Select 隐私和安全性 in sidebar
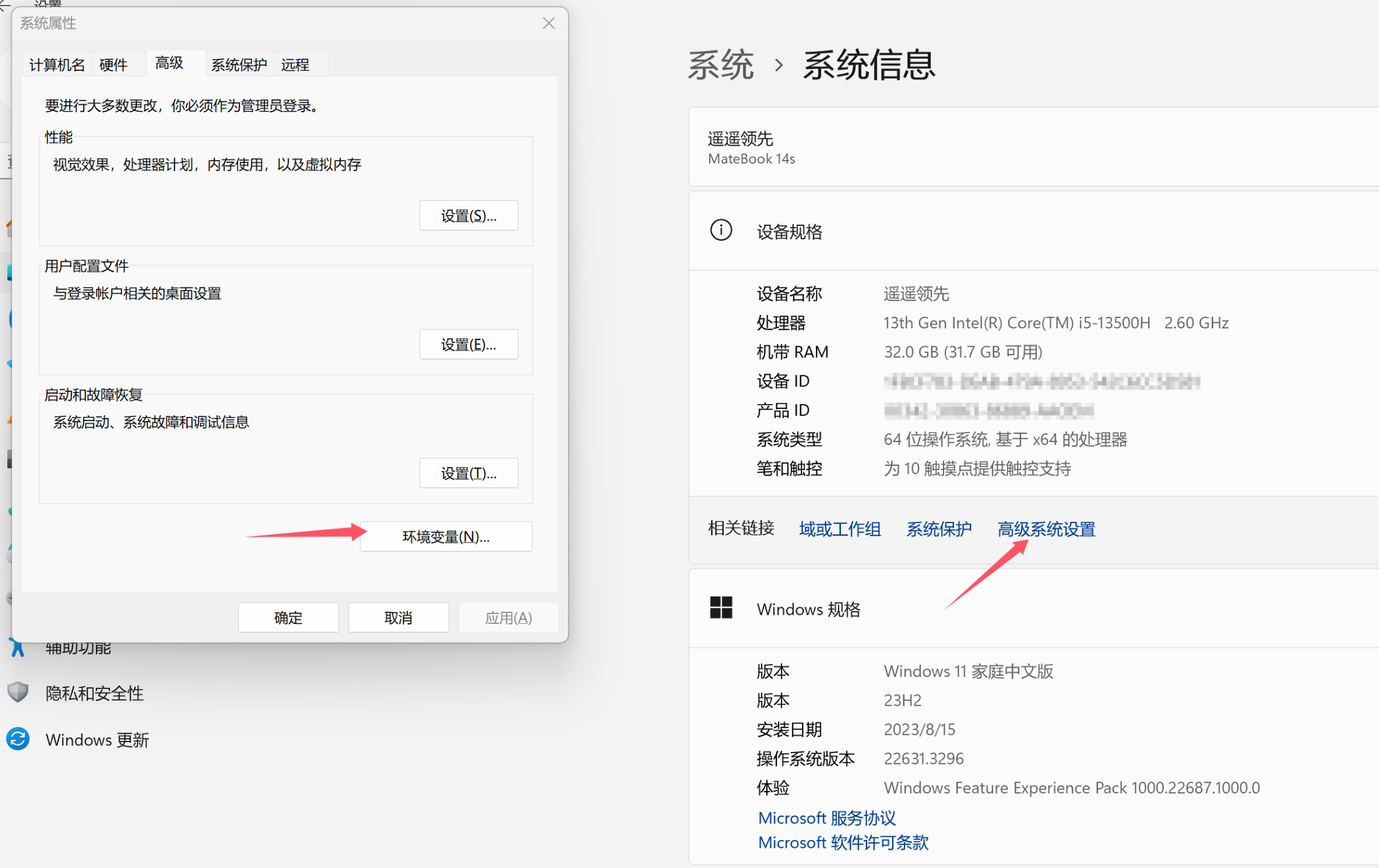This screenshot has height=868, width=1379. (94, 693)
